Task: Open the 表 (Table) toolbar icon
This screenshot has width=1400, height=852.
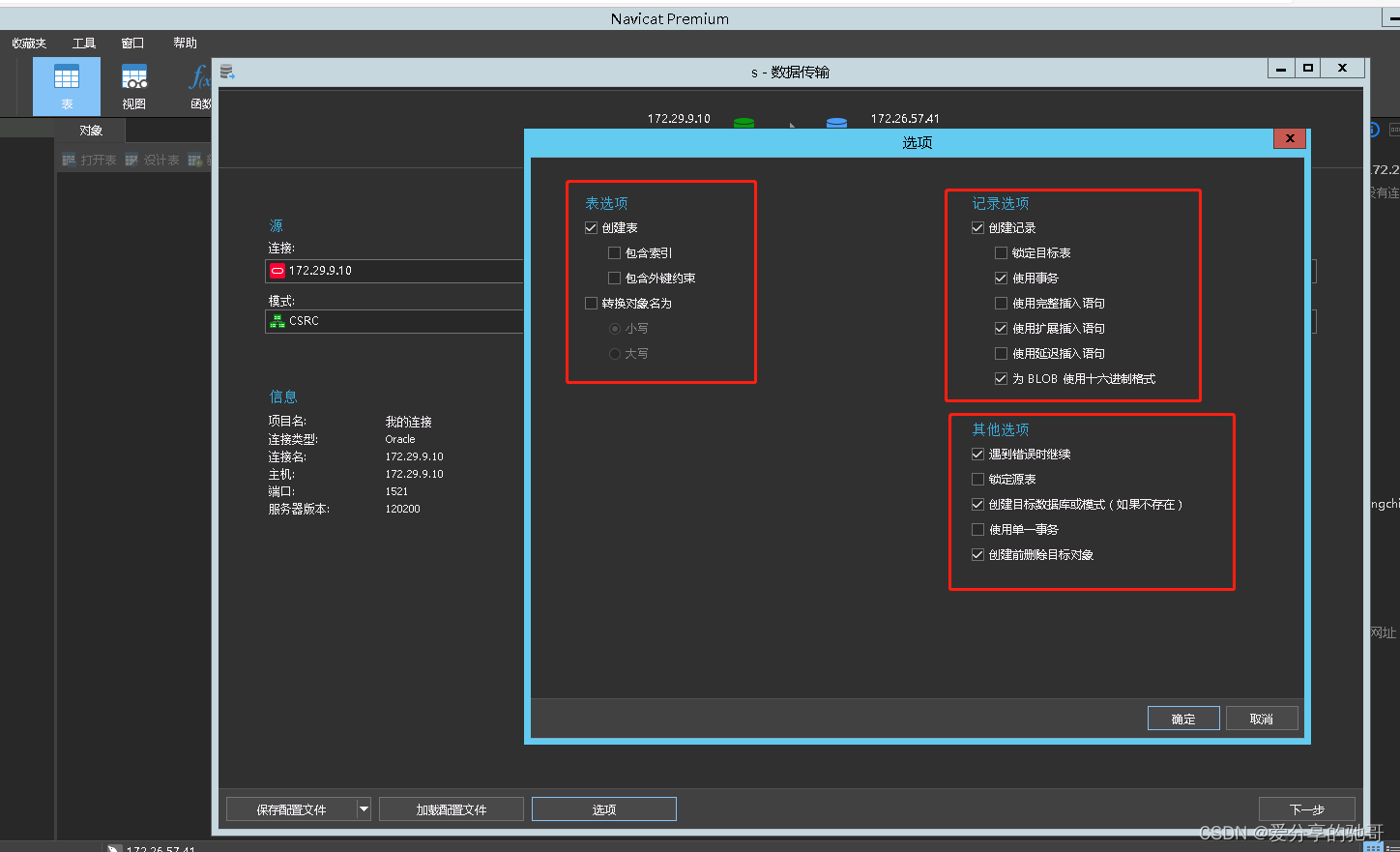Action: pos(67,86)
